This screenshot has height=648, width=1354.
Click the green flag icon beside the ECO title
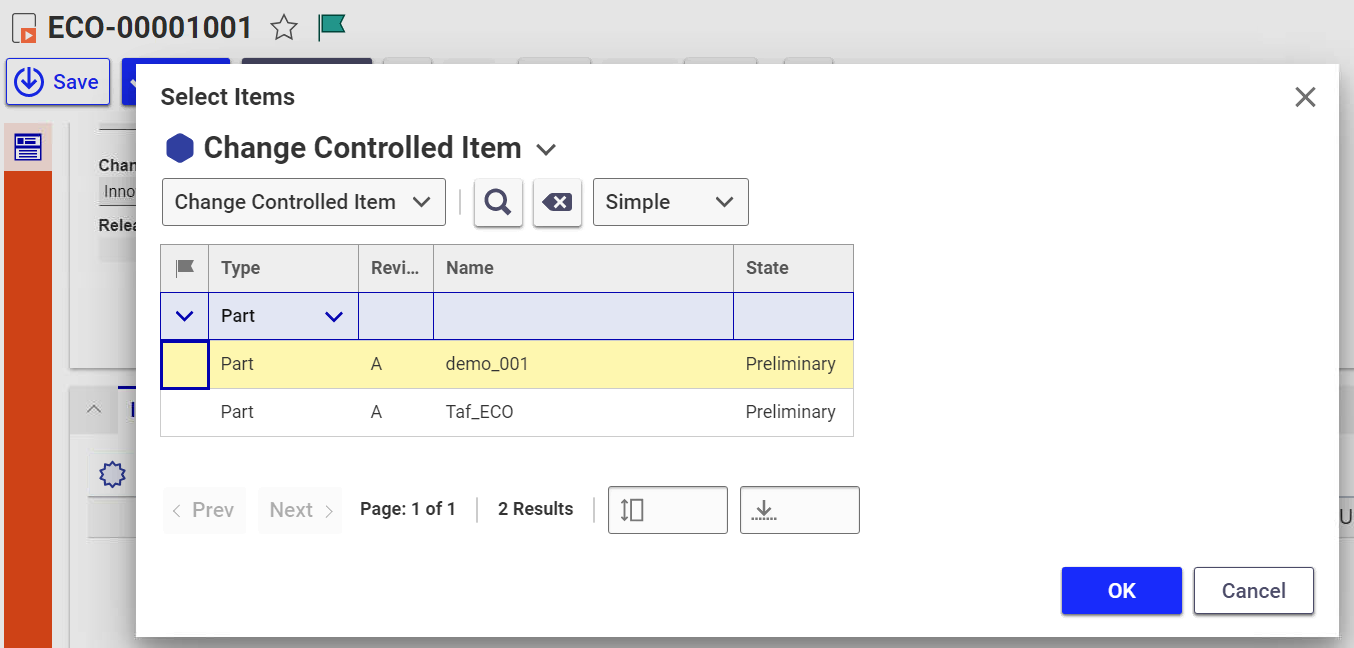(x=331, y=28)
